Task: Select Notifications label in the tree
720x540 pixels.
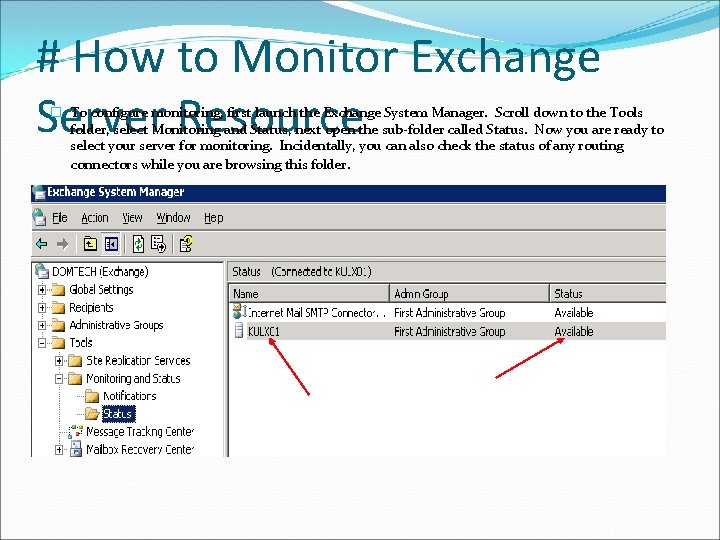Action: click(129, 396)
